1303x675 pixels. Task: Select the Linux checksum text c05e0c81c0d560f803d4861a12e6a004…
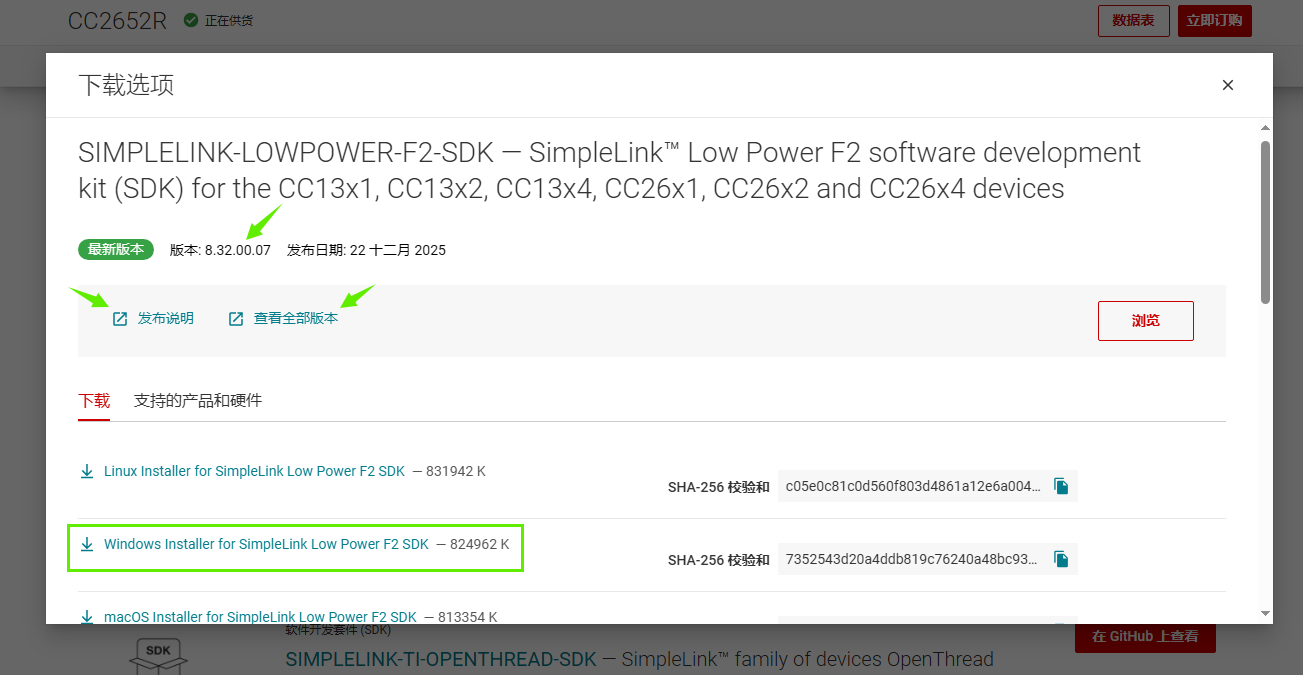[913, 486]
